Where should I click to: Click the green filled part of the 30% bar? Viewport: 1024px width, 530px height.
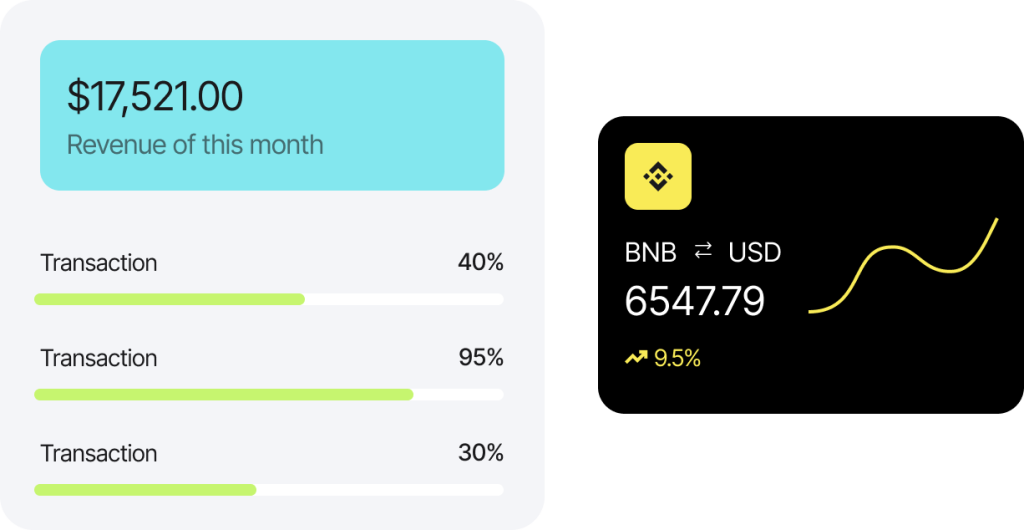coord(145,489)
